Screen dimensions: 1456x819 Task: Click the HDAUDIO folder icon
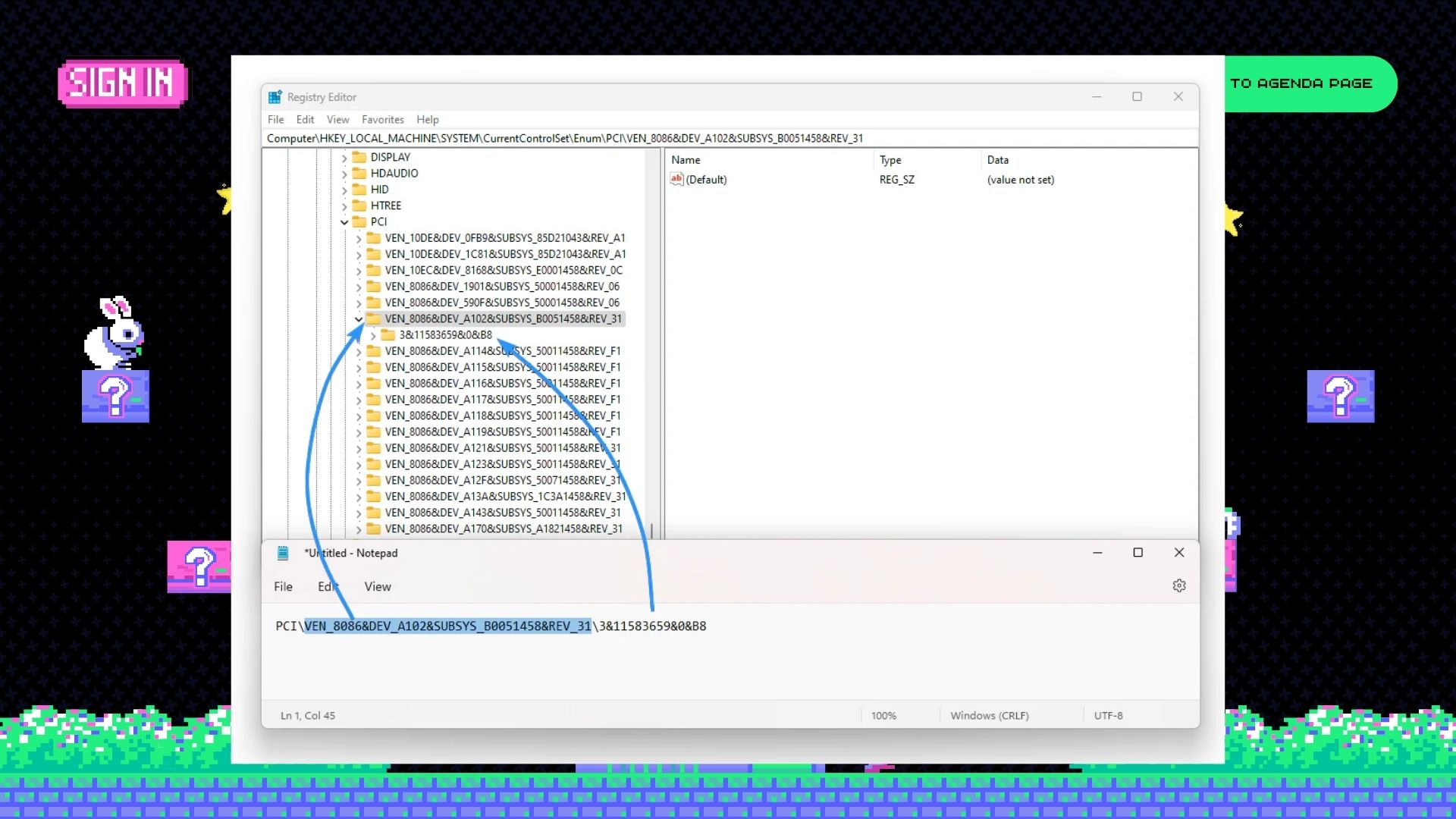click(359, 173)
